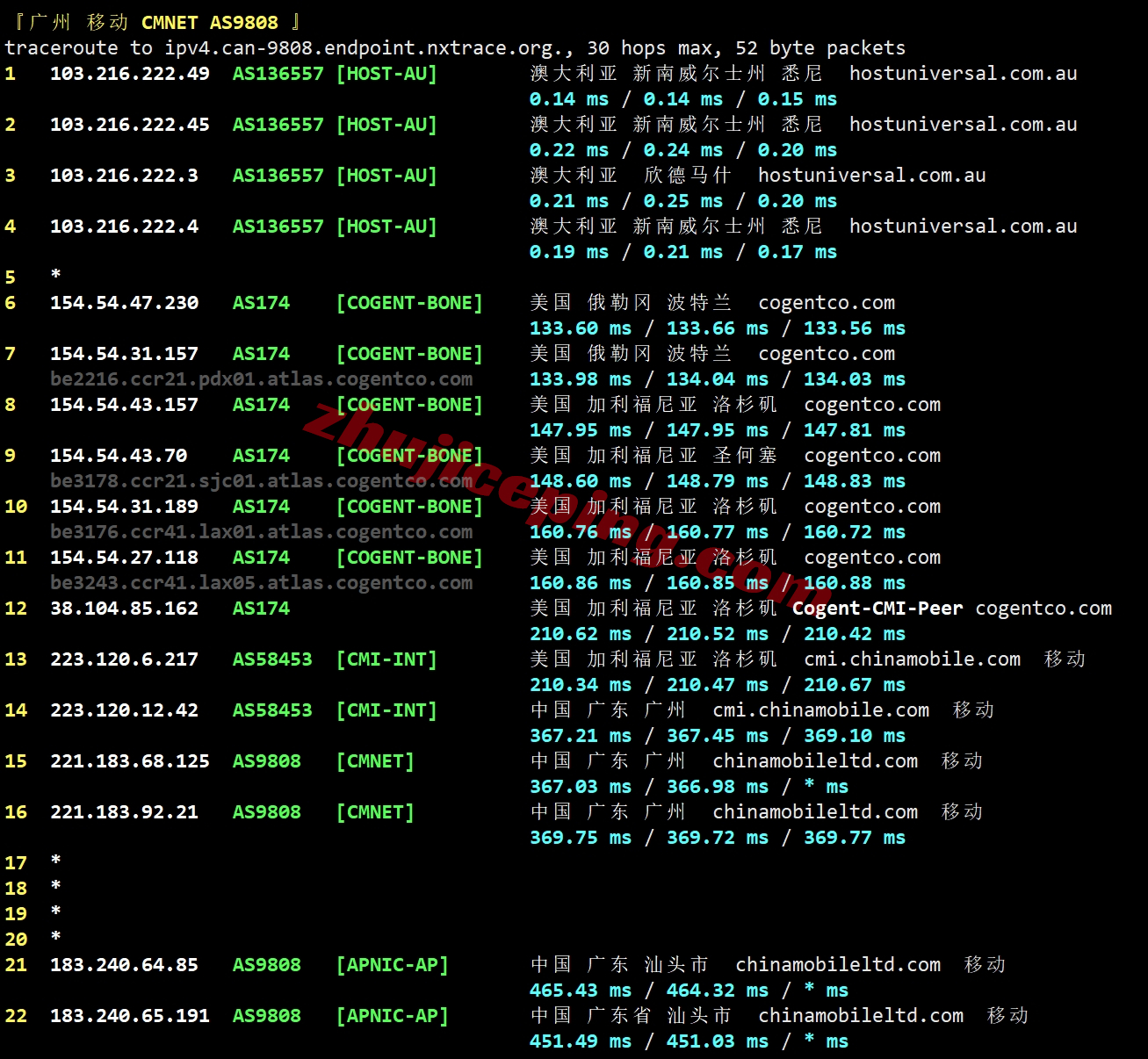Select IP address 154.54.31.157
This screenshot has height=1059, width=1148.
[124, 354]
